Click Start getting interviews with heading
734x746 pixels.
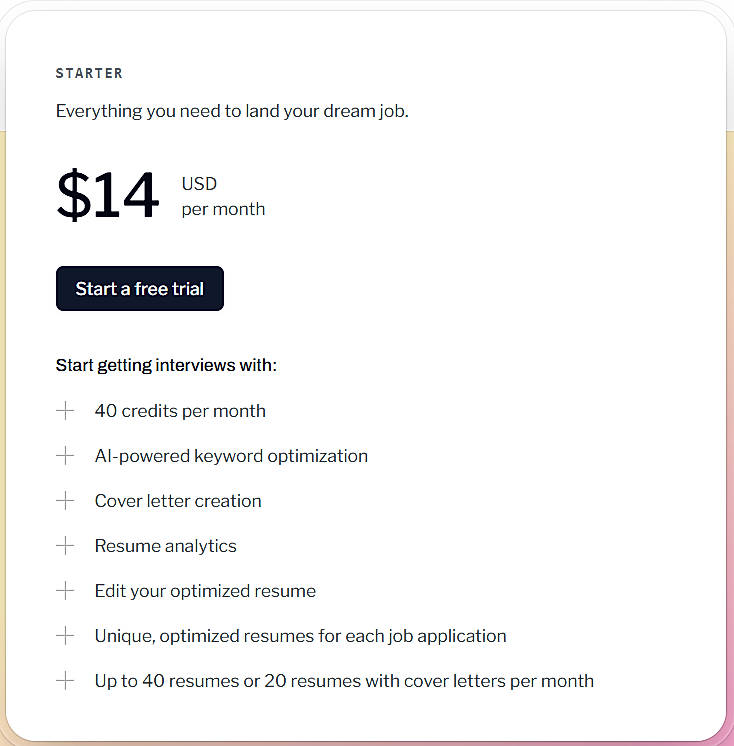click(166, 365)
